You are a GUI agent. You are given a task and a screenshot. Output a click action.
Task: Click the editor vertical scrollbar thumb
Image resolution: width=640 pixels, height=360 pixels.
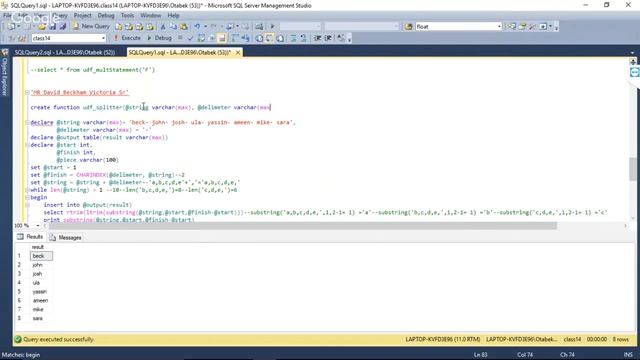point(633,169)
